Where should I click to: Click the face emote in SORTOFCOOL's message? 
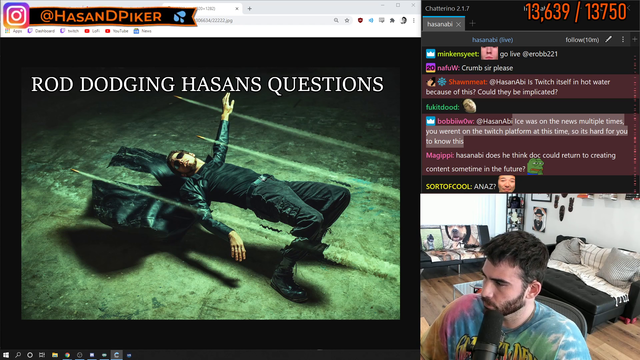pyautogui.click(x=507, y=184)
